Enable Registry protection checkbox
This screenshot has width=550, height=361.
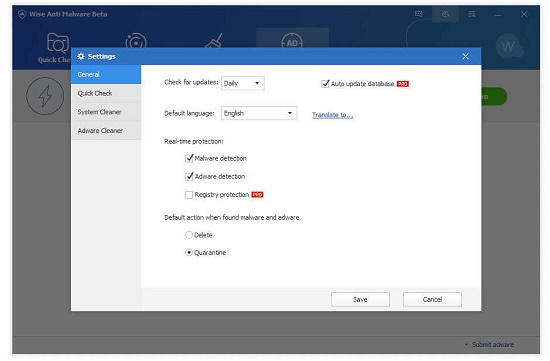click(x=189, y=195)
